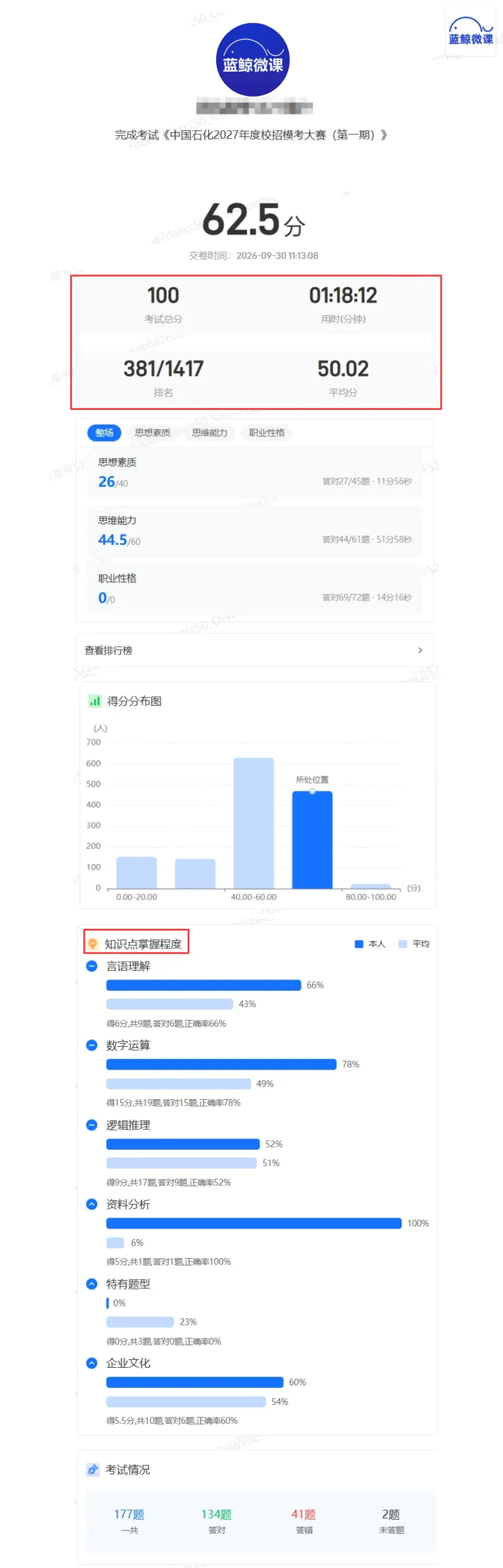503x1568 pixels.
Task: Click the 2题 unanswered count
Action: [x=391, y=1514]
